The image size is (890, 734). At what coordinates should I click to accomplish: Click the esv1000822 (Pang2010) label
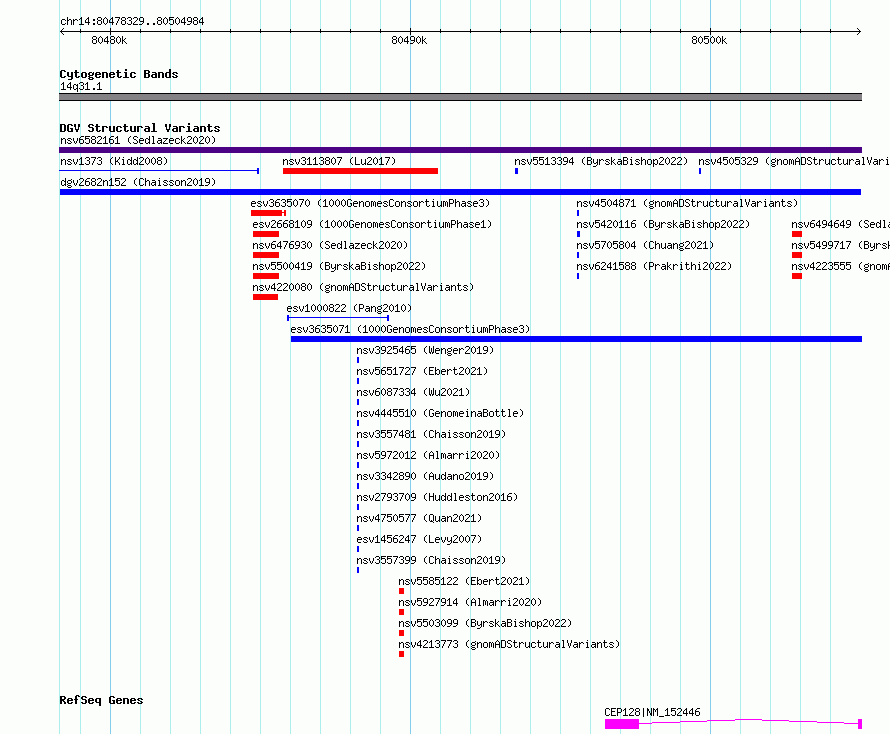[x=349, y=308]
